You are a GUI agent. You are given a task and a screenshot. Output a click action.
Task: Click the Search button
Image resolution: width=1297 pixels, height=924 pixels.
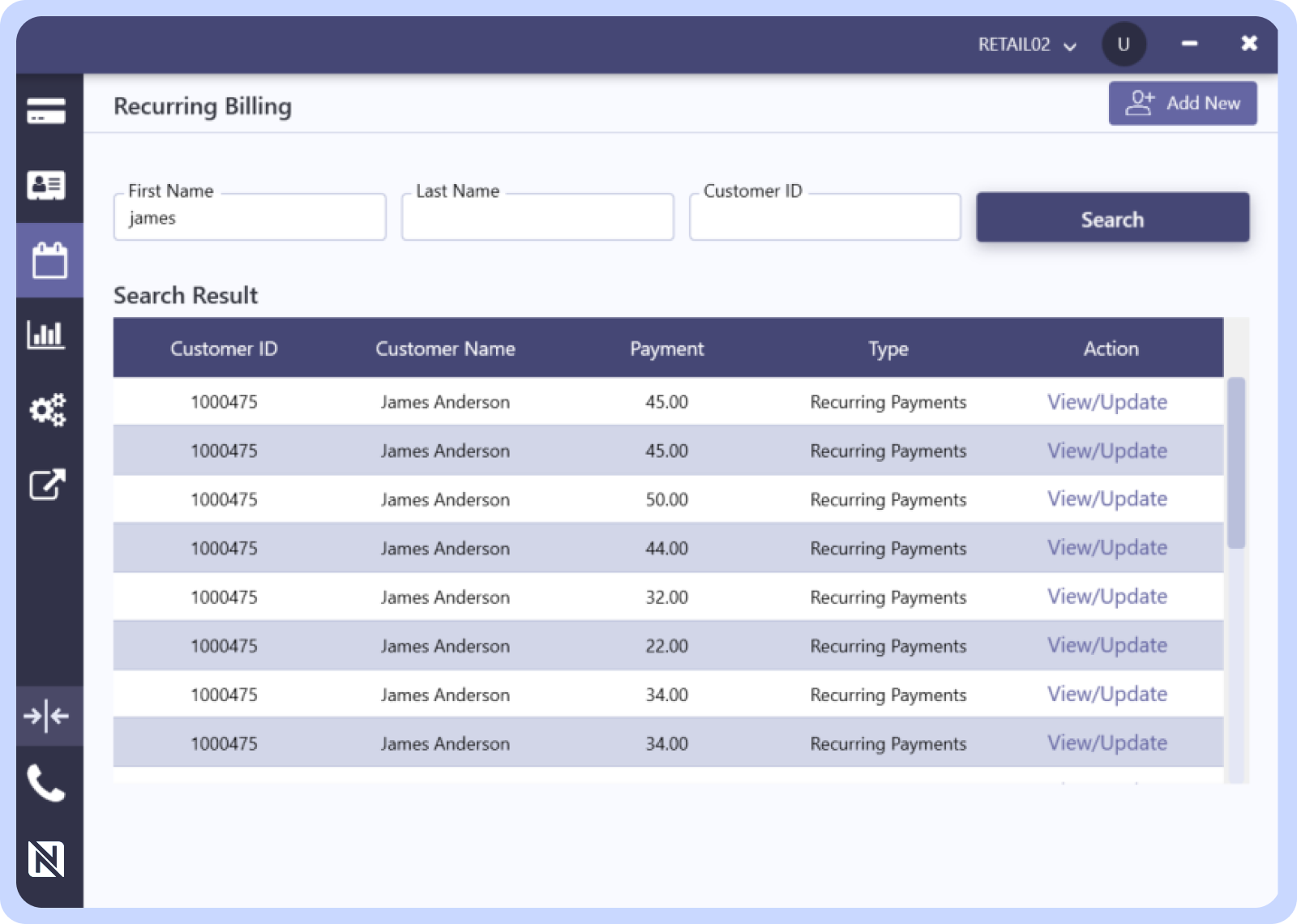(1112, 217)
